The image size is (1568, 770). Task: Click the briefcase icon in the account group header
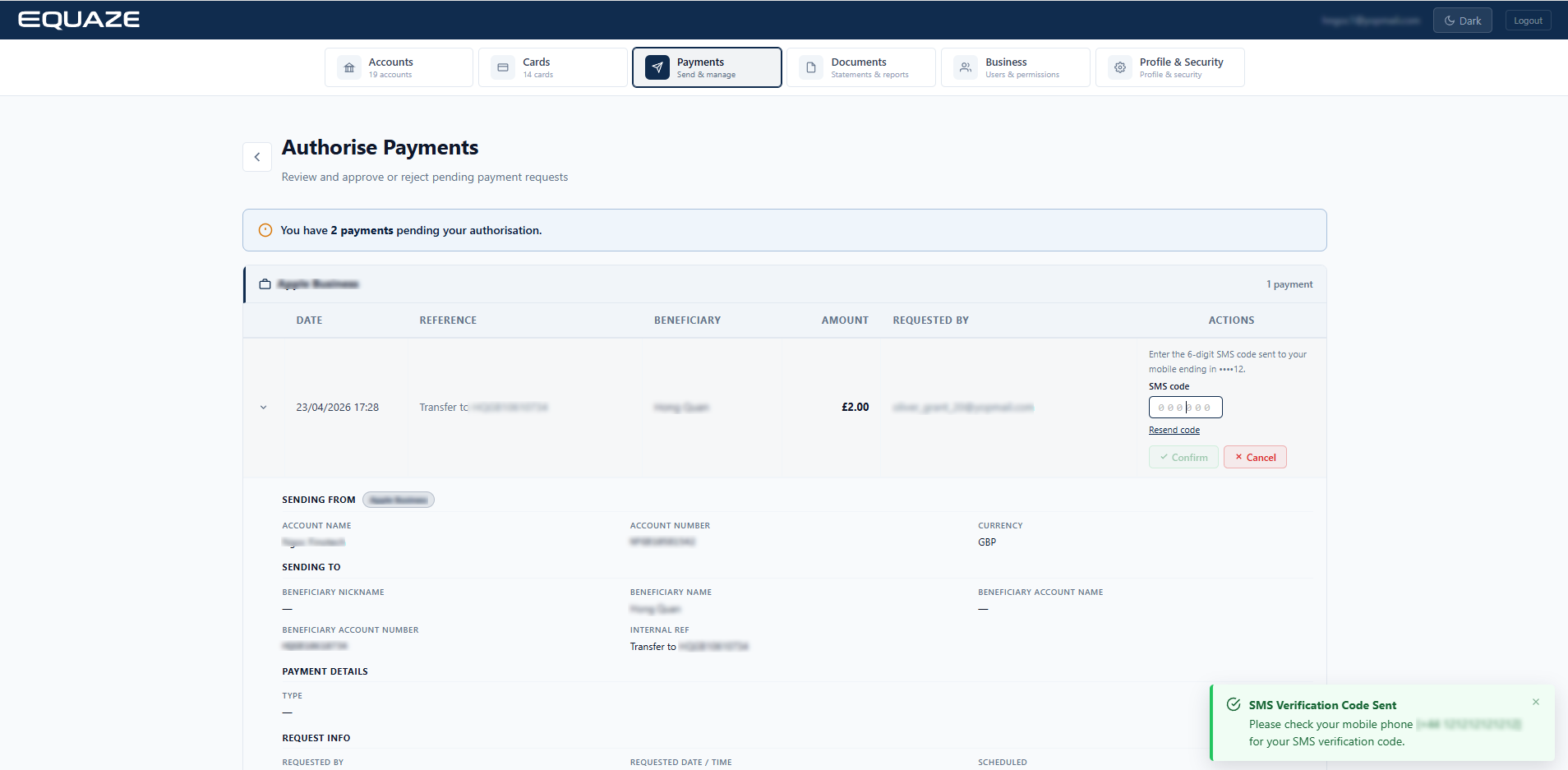(265, 284)
